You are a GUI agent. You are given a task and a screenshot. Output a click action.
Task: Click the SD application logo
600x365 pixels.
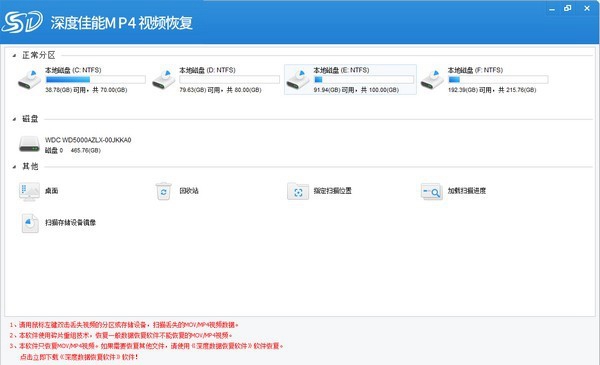[x=22, y=22]
